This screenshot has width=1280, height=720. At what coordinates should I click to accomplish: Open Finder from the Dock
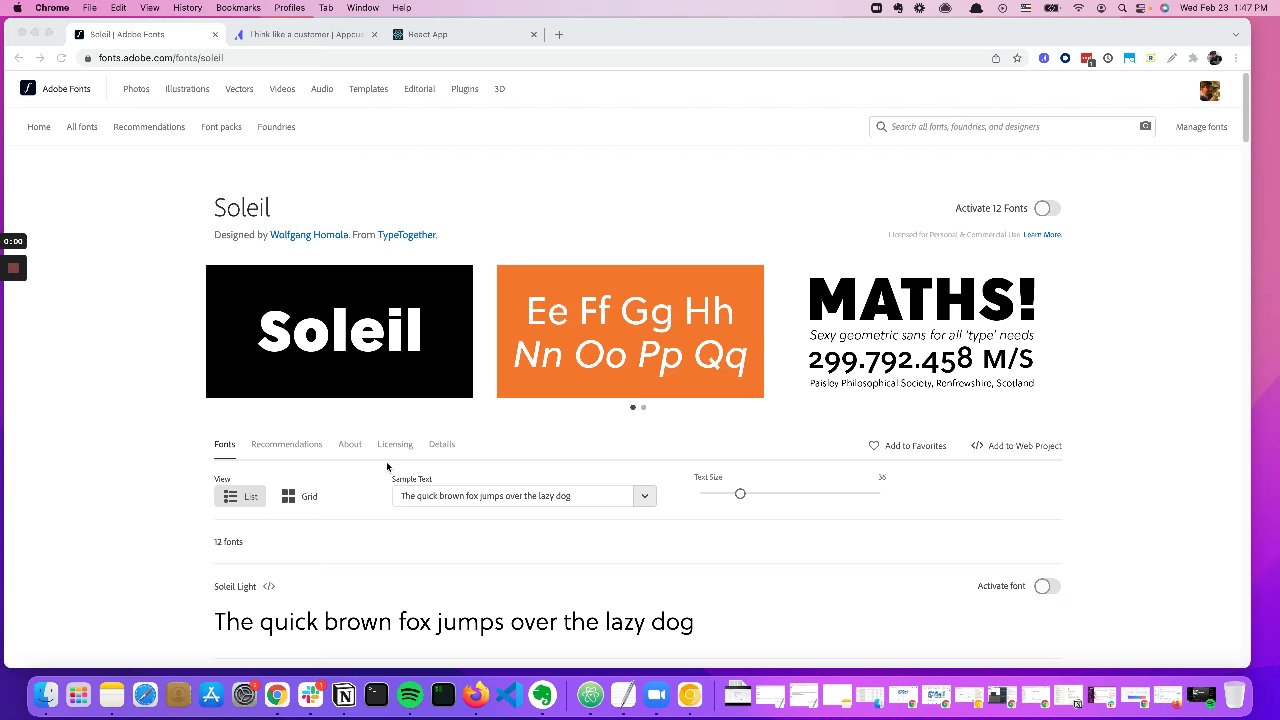46,694
